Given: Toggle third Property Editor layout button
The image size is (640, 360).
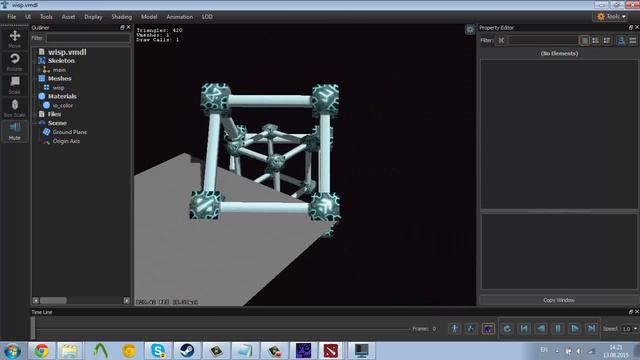Looking at the screenshot, I should pyautogui.click(x=607, y=40).
